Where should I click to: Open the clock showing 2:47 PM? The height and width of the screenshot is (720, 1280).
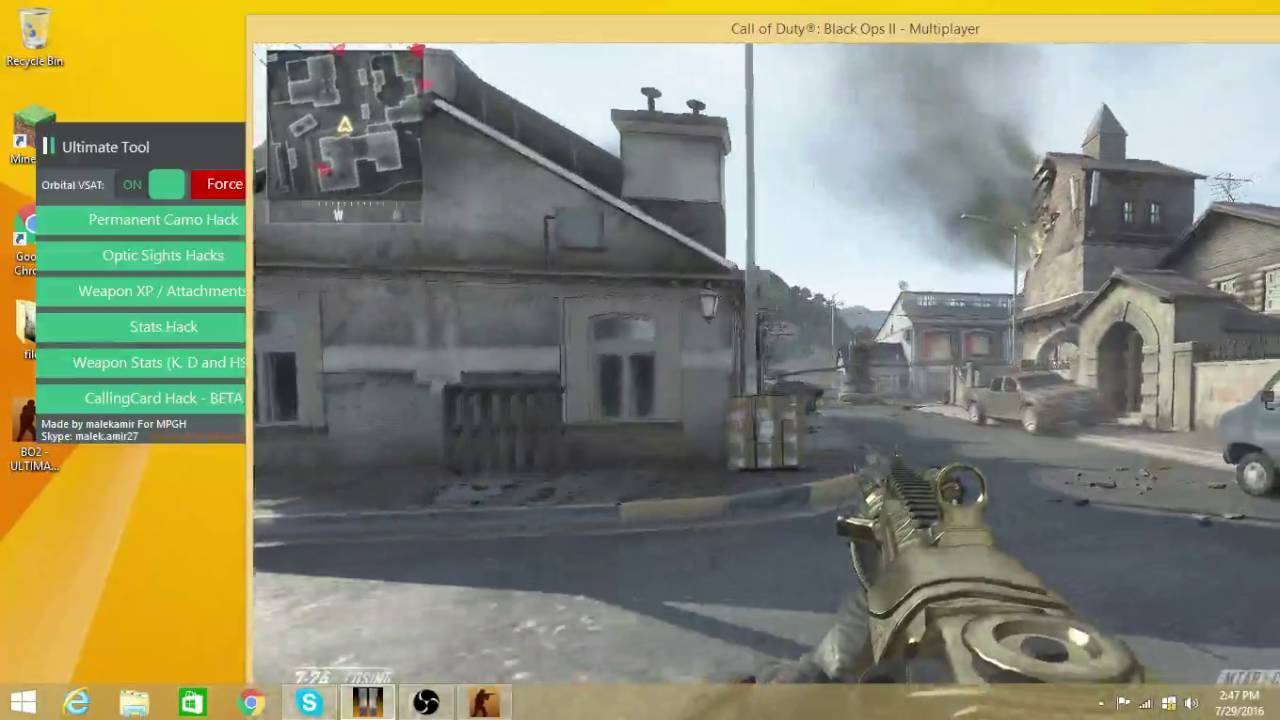point(1238,703)
